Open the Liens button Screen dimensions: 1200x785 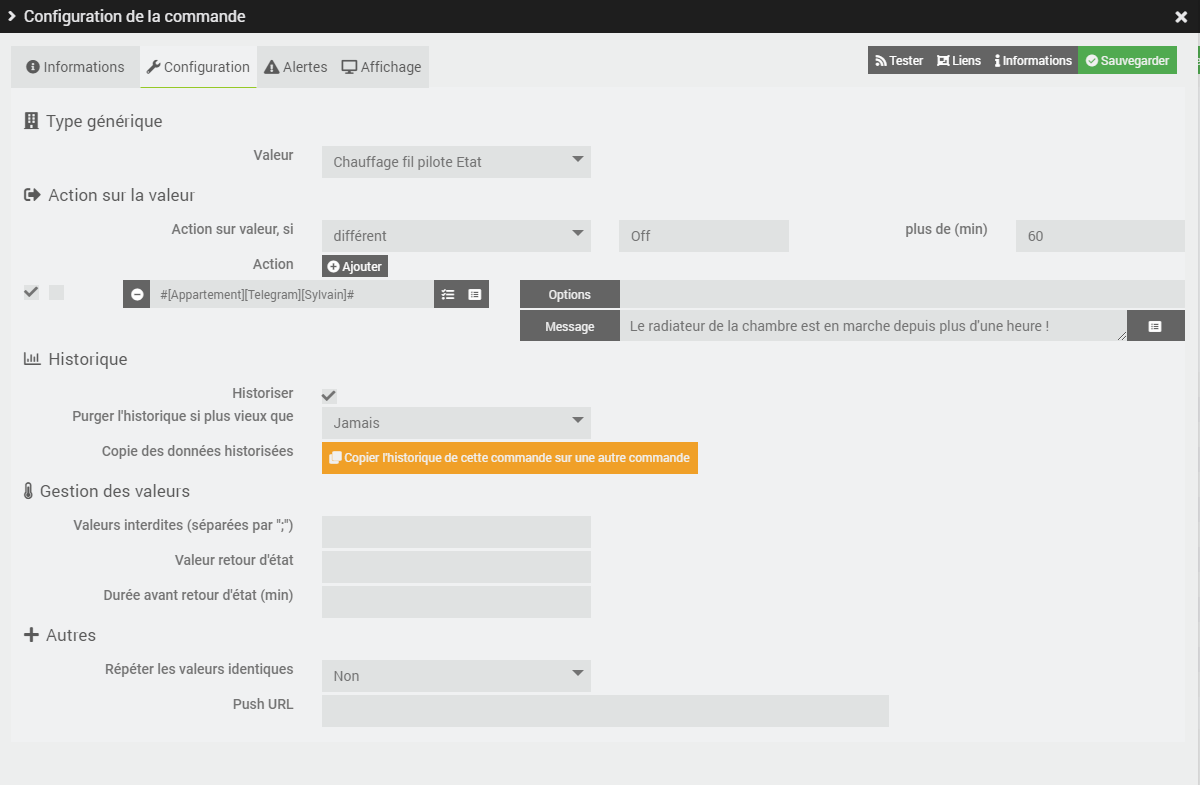958,60
